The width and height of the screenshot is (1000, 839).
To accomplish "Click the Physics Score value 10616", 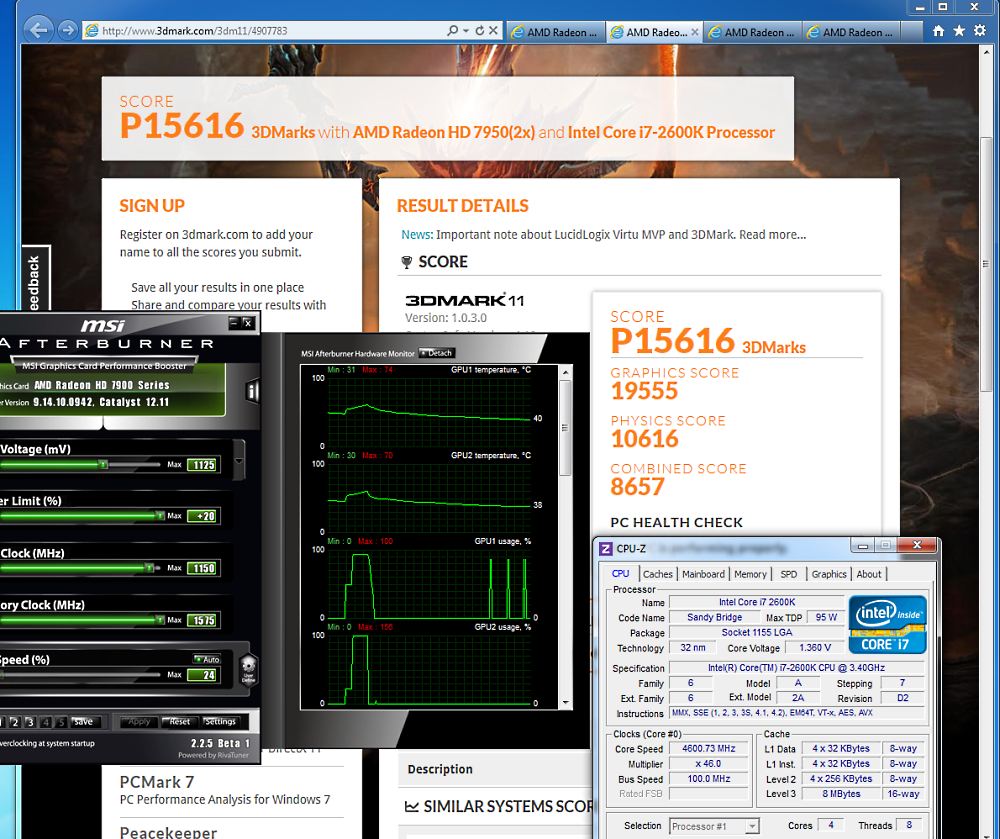I will [644, 439].
